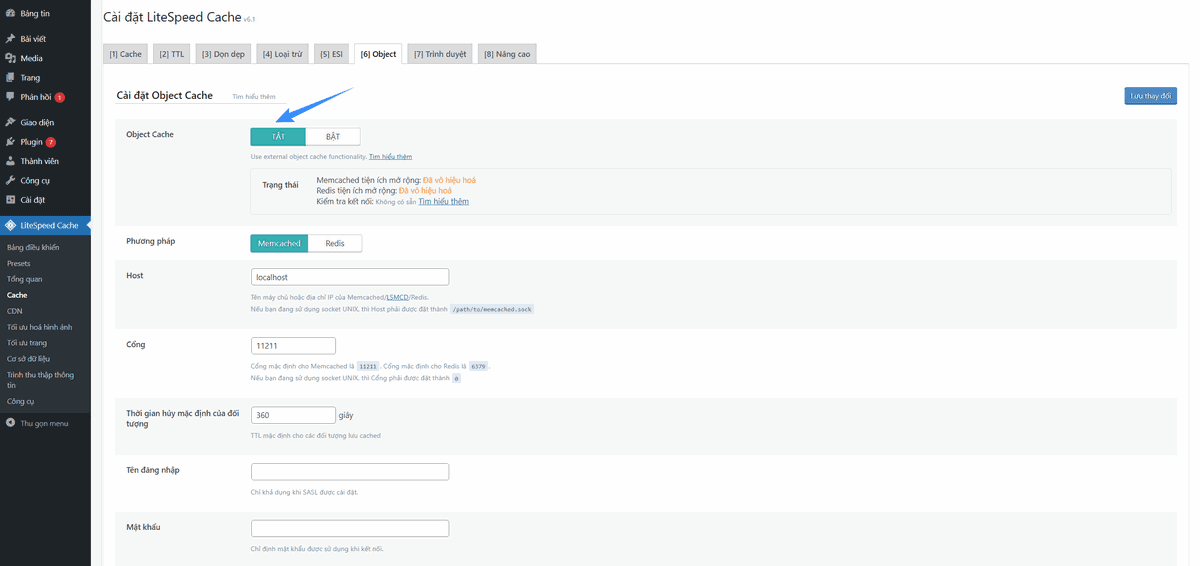1200x566 pixels.
Task: Open the Media library icon in sidebar
Action: click(x=10, y=58)
